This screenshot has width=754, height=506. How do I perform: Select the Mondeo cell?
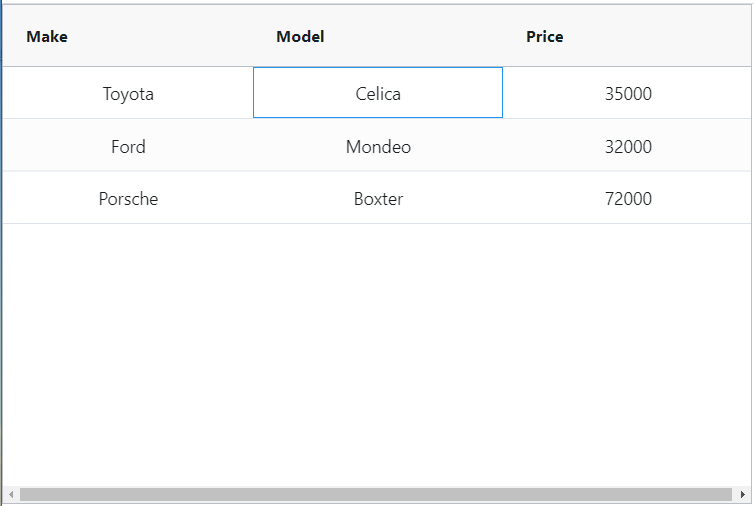378,146
